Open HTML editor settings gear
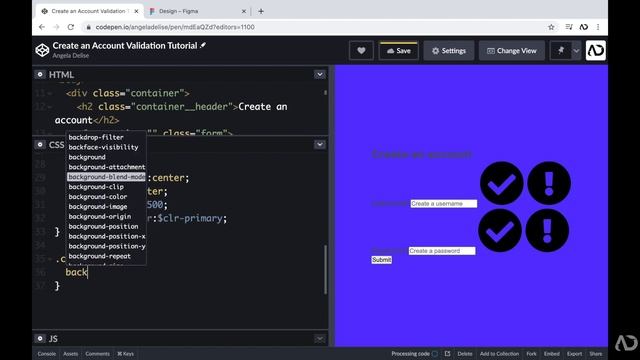 [x=40, y=75]
